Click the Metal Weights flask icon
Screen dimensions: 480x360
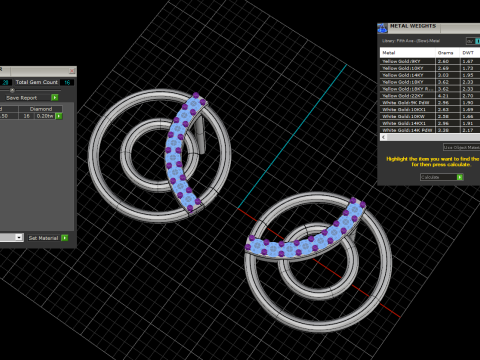382,28
